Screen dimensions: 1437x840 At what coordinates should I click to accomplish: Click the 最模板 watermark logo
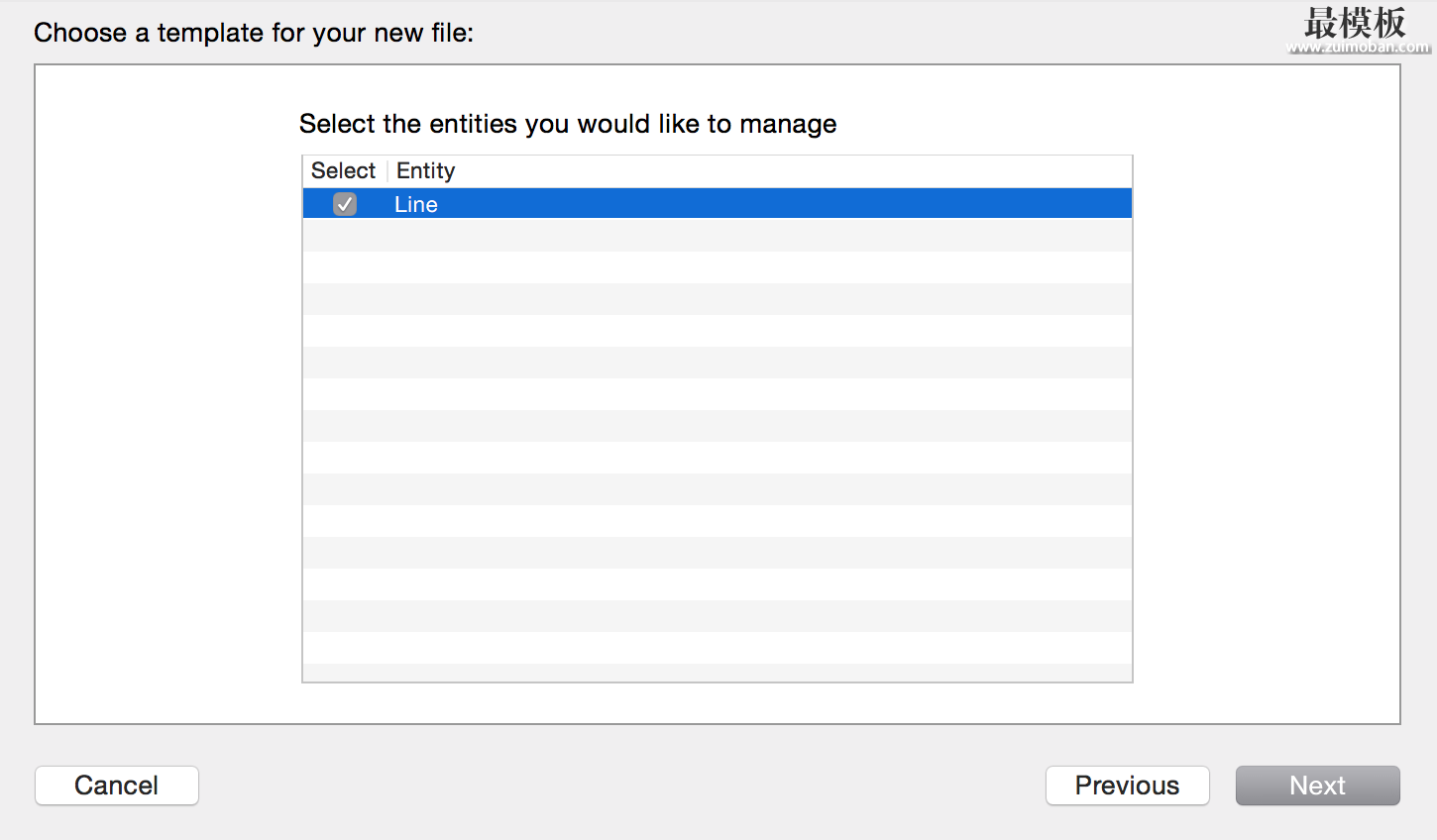(x=1355, y=22)
